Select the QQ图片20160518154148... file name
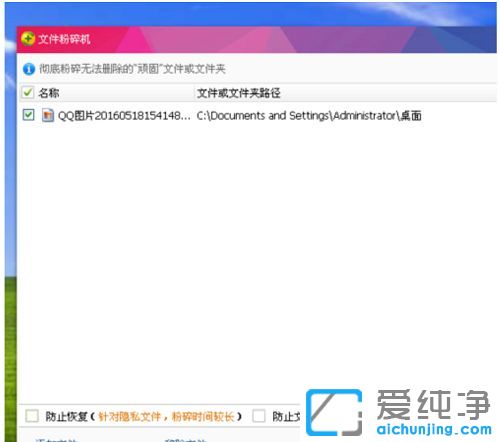 [124, 116]
